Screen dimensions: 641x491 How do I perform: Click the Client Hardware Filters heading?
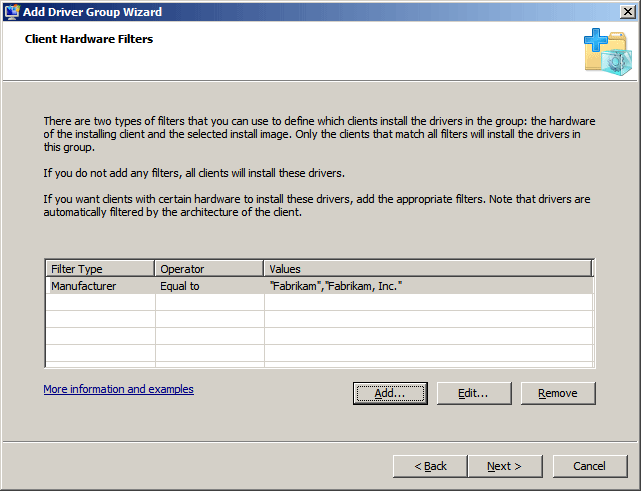pos(89,39)
